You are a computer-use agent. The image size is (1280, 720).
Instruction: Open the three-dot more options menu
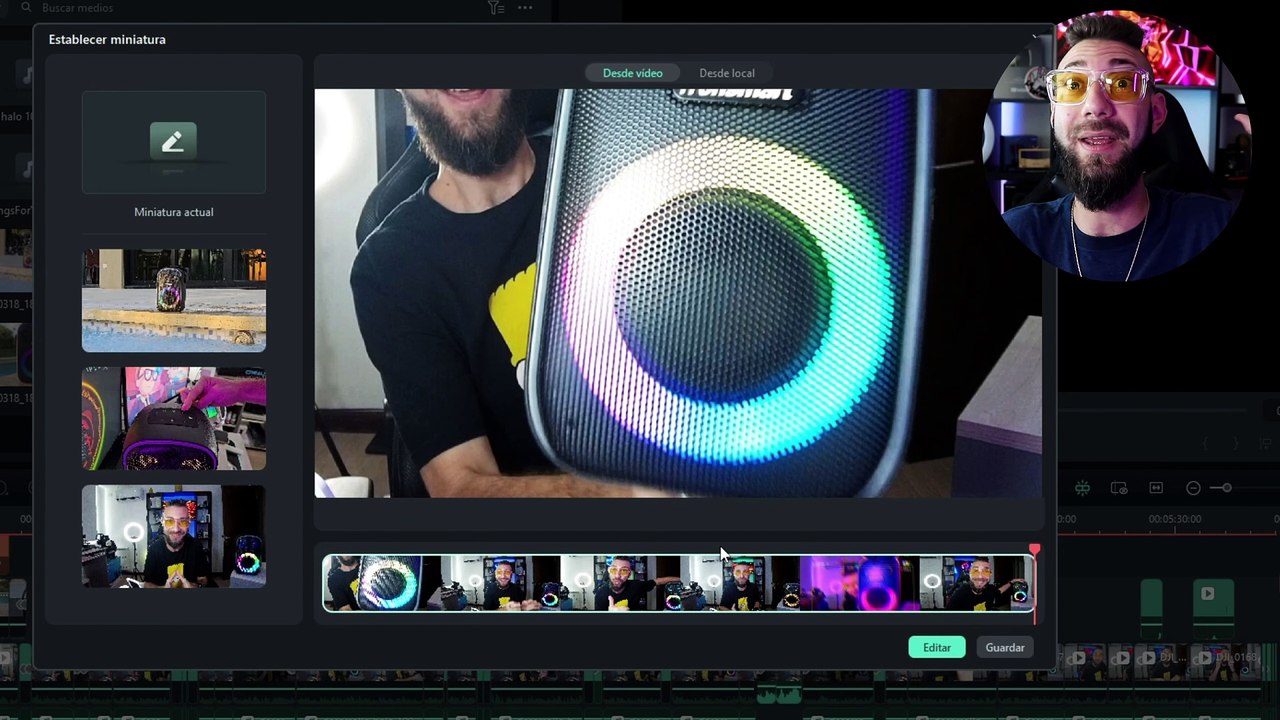pos(525,8)
